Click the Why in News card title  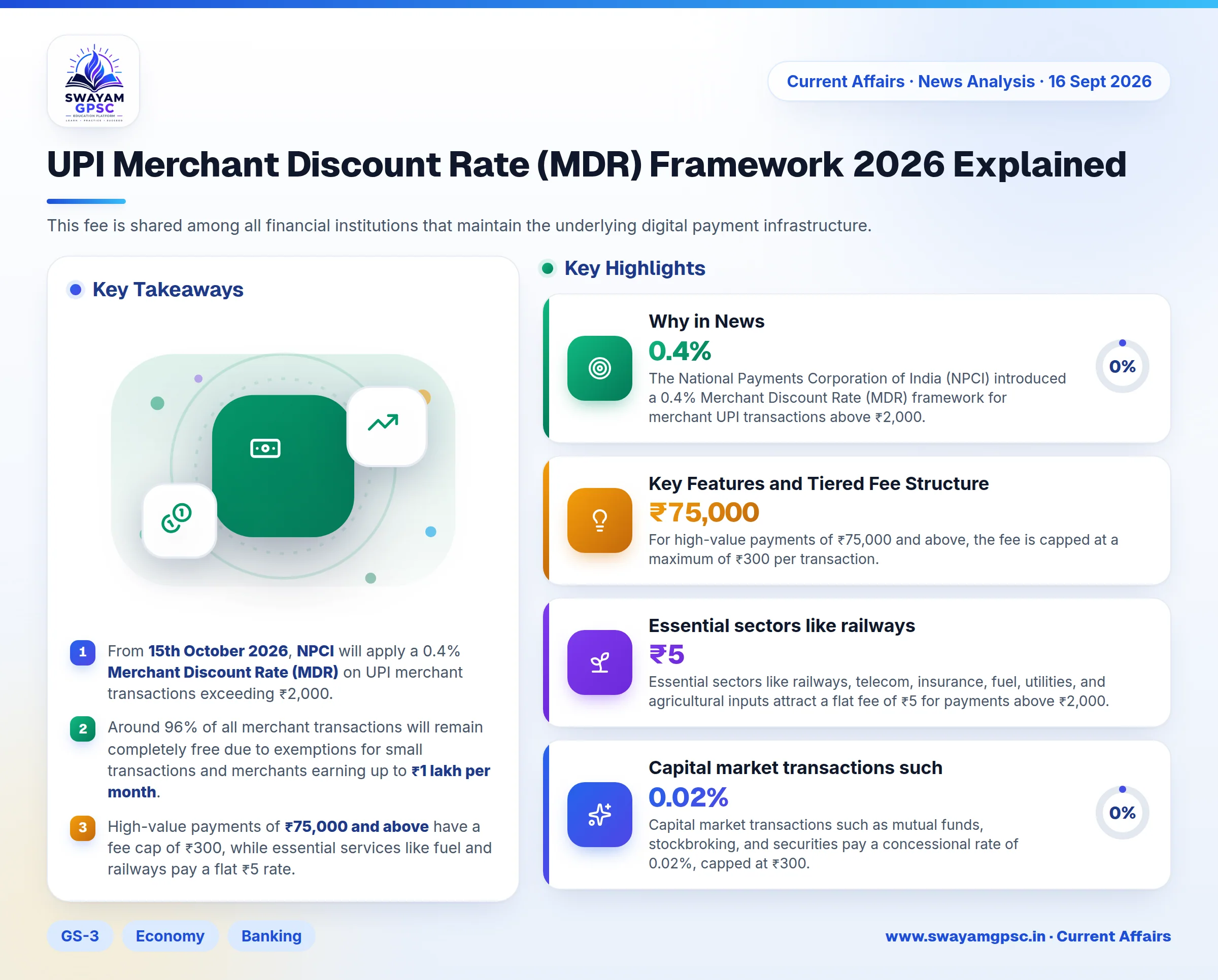706,321
